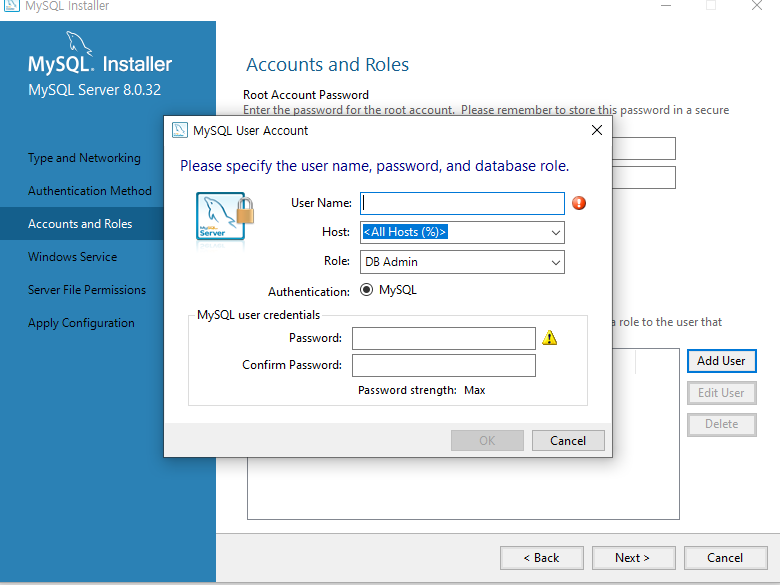780x585 pixels.
Task: Focus the Confirm Password input field
Action: pos(444,366)
